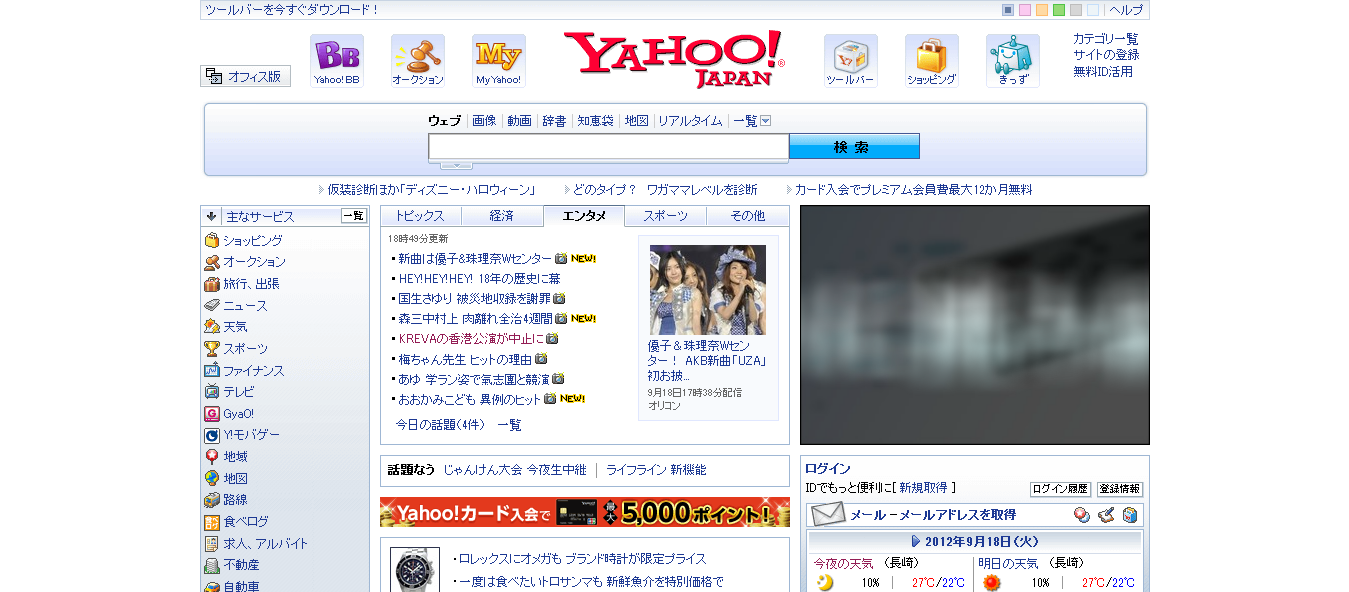Select the pink theme color swatch
This screenshot has height=592, width=1349.
[1025, 10]
